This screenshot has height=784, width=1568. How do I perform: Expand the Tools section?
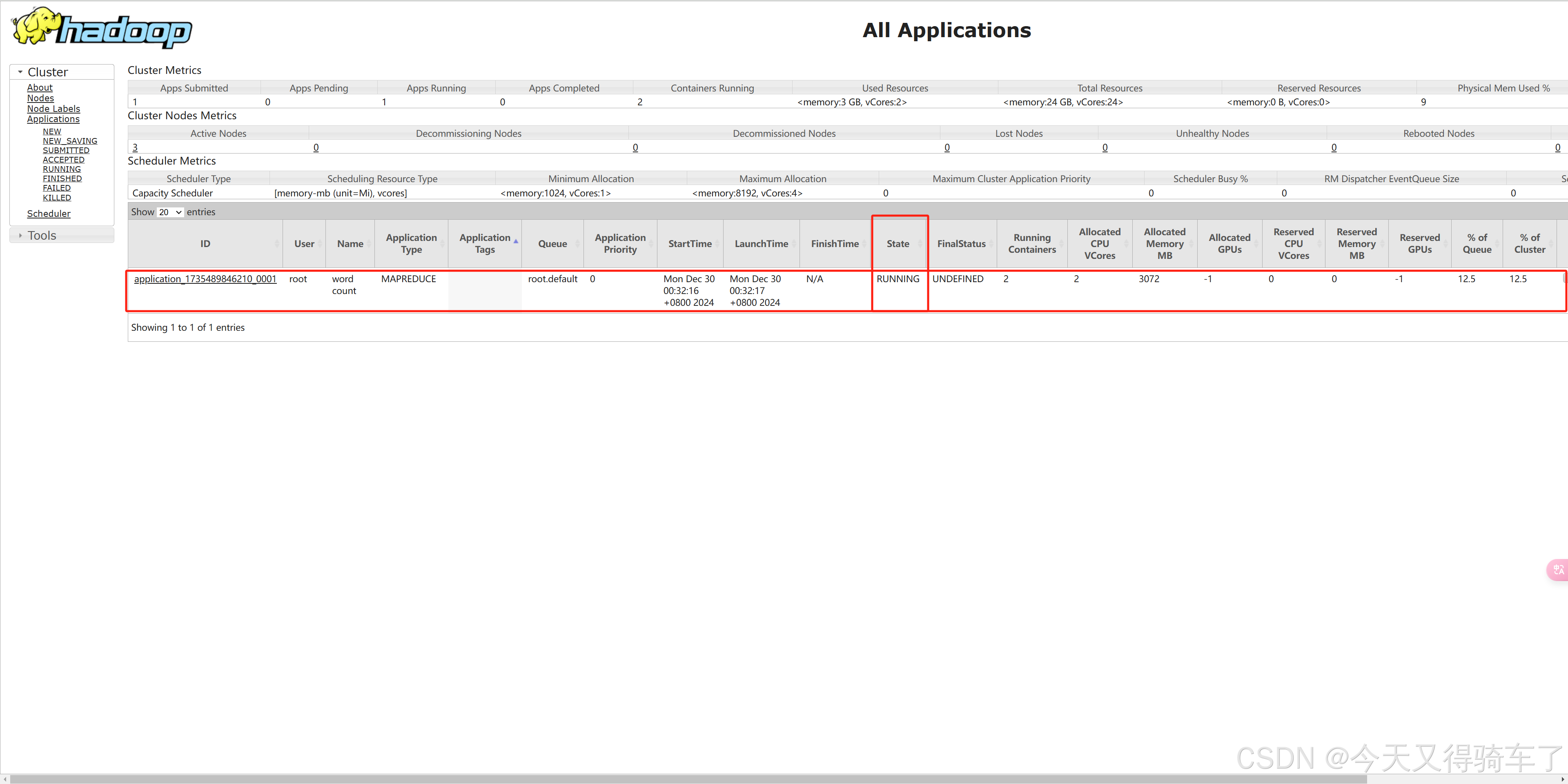click(41, 236)
